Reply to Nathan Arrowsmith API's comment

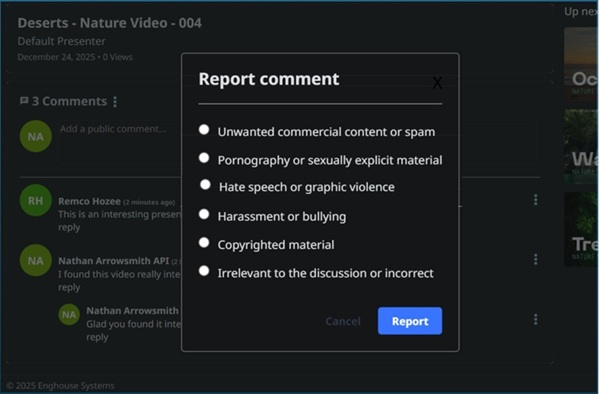point(69,287)
